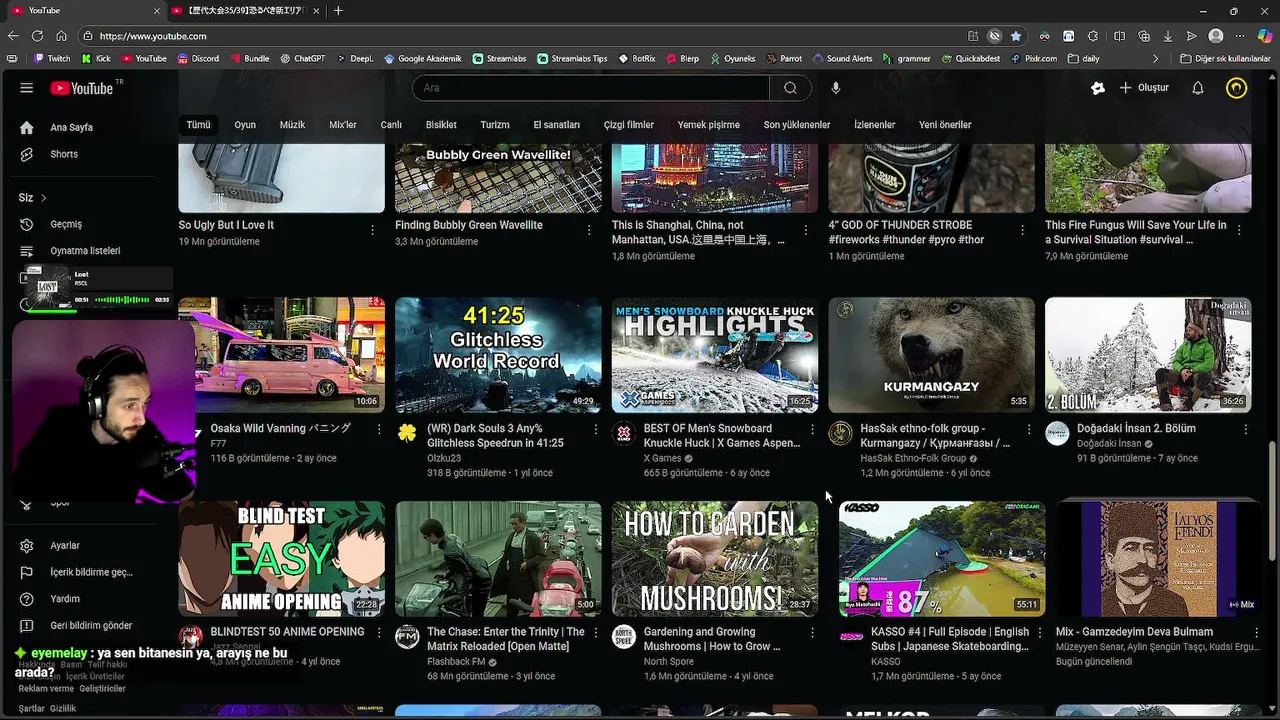Image resolution: width=1280 pixels, height=720 pixels.
Task: Open options for This is Shanghai video
Action: [806, 230]
